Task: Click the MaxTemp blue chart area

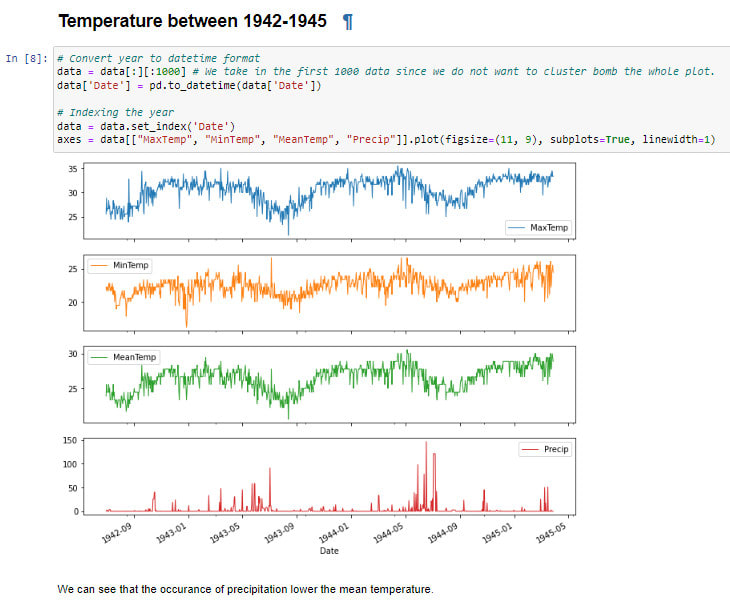Action: pos(329,201)
